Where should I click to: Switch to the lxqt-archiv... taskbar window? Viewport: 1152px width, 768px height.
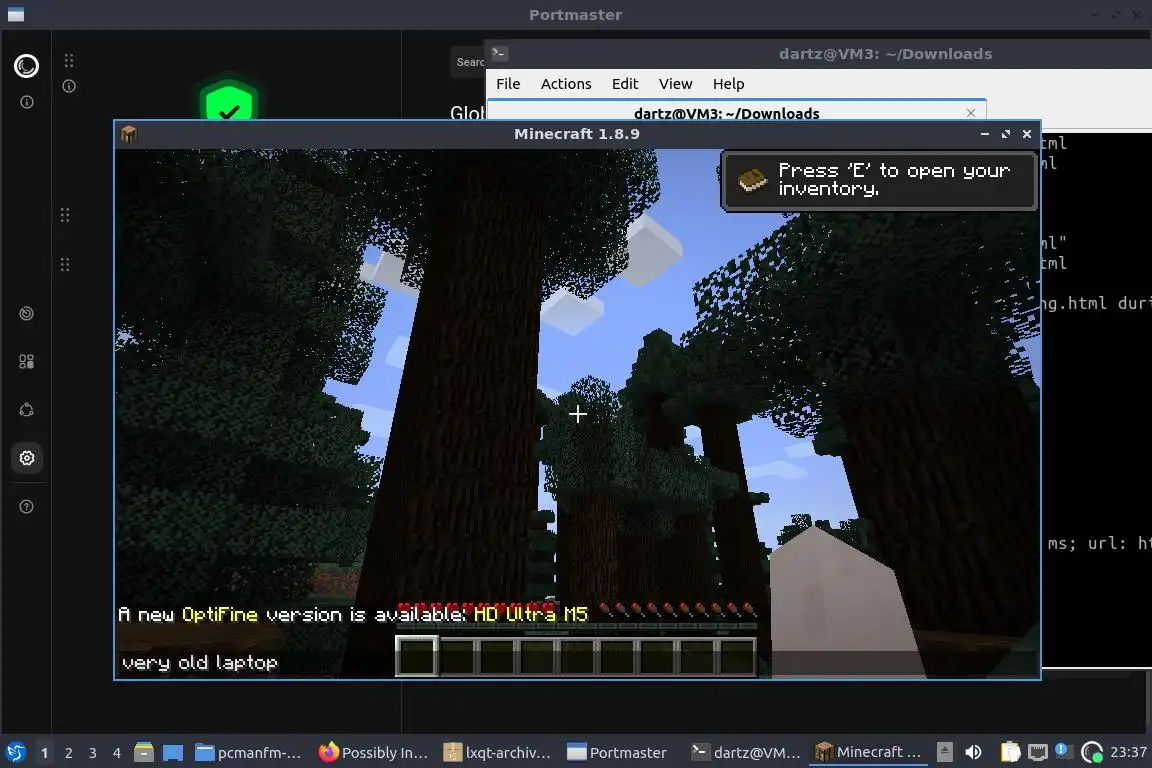tap(497, 753)
